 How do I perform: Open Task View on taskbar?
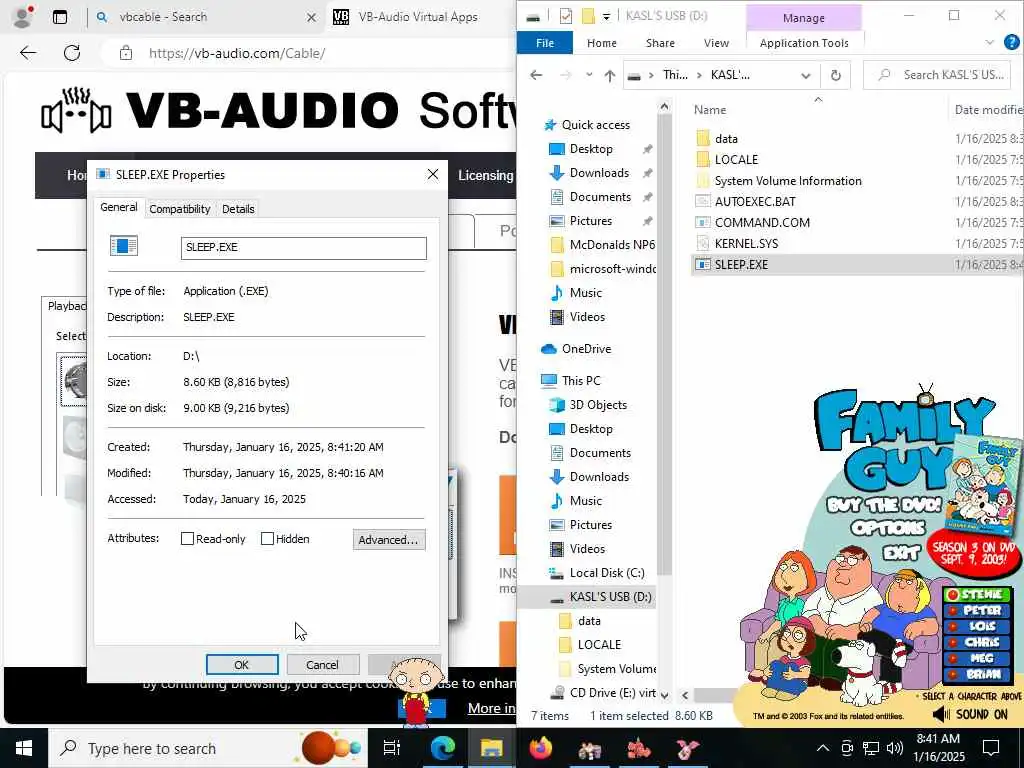tap(392, 748)
